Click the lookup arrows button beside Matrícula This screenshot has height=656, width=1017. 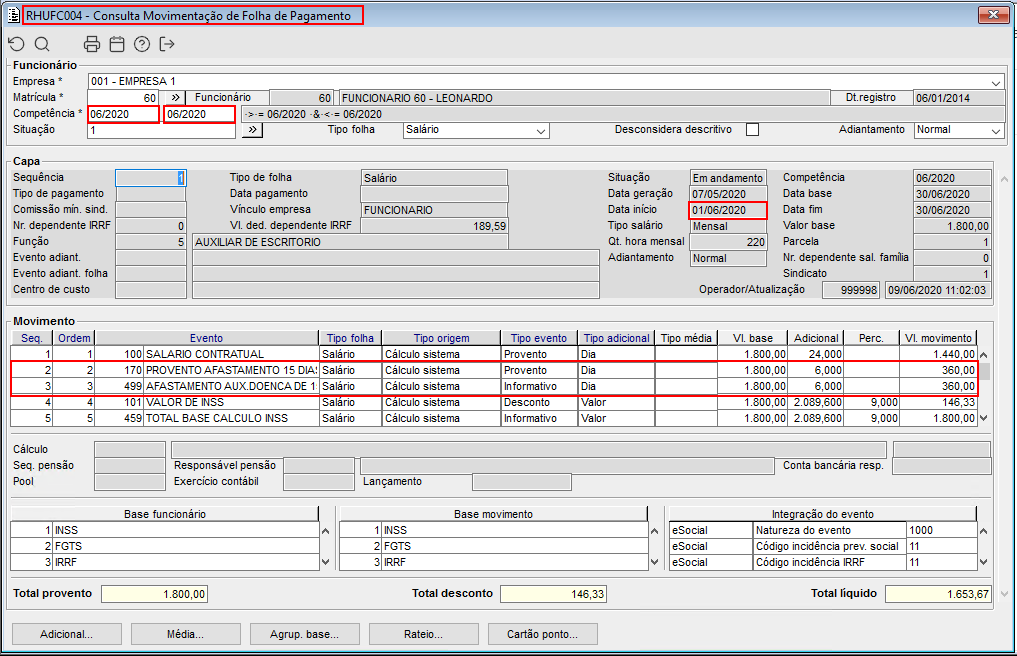pyautogui.click(x=173, y=98)
